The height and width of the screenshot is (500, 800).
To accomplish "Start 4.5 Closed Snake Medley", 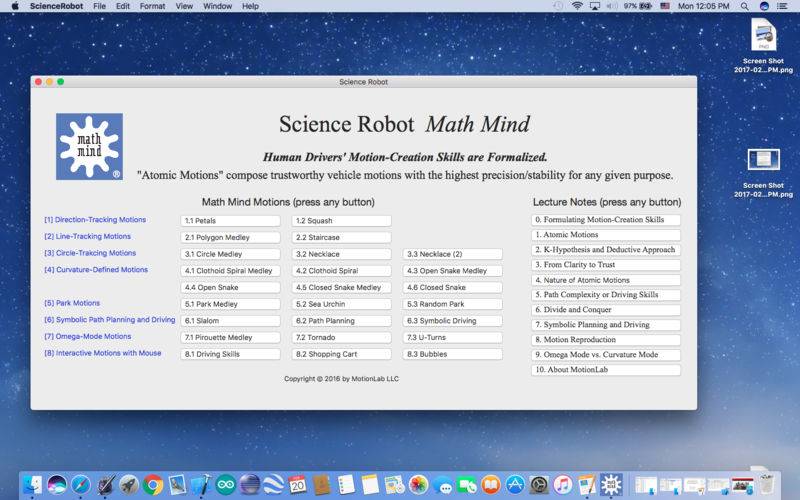I will click(x=341, y=287).
